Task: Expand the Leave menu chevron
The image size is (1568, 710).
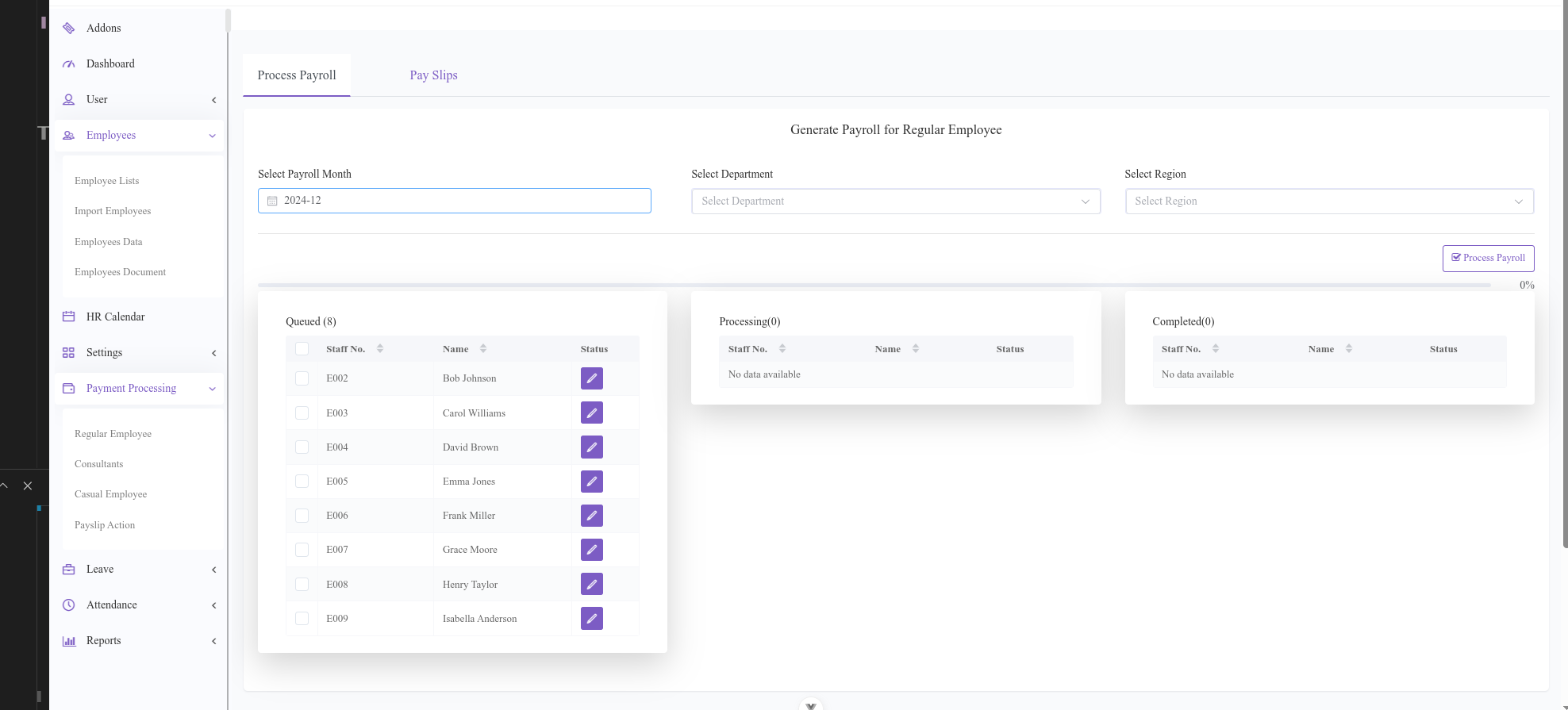Action: pos(213,570)
